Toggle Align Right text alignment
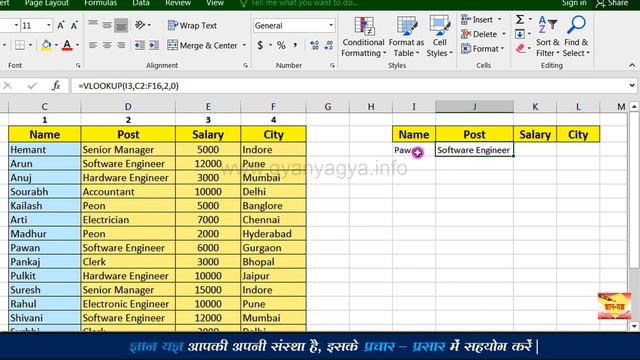The image size is (640, 360). click(x=121, y=45)
